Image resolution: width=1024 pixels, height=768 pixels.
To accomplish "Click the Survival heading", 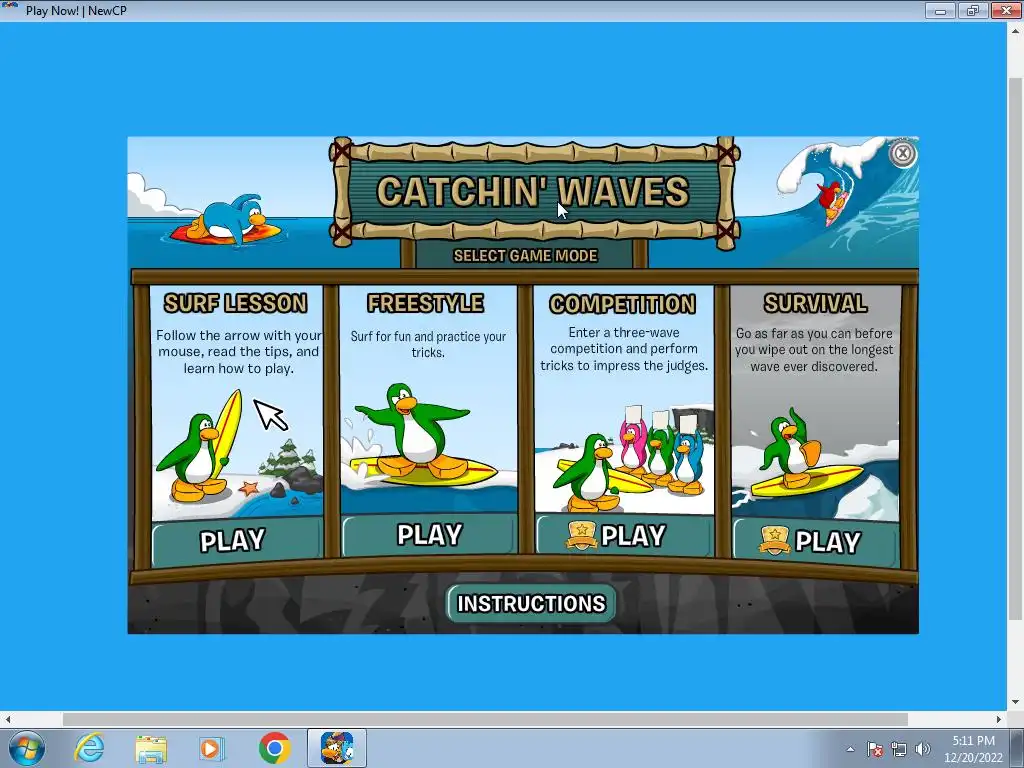I will (815, 303).
